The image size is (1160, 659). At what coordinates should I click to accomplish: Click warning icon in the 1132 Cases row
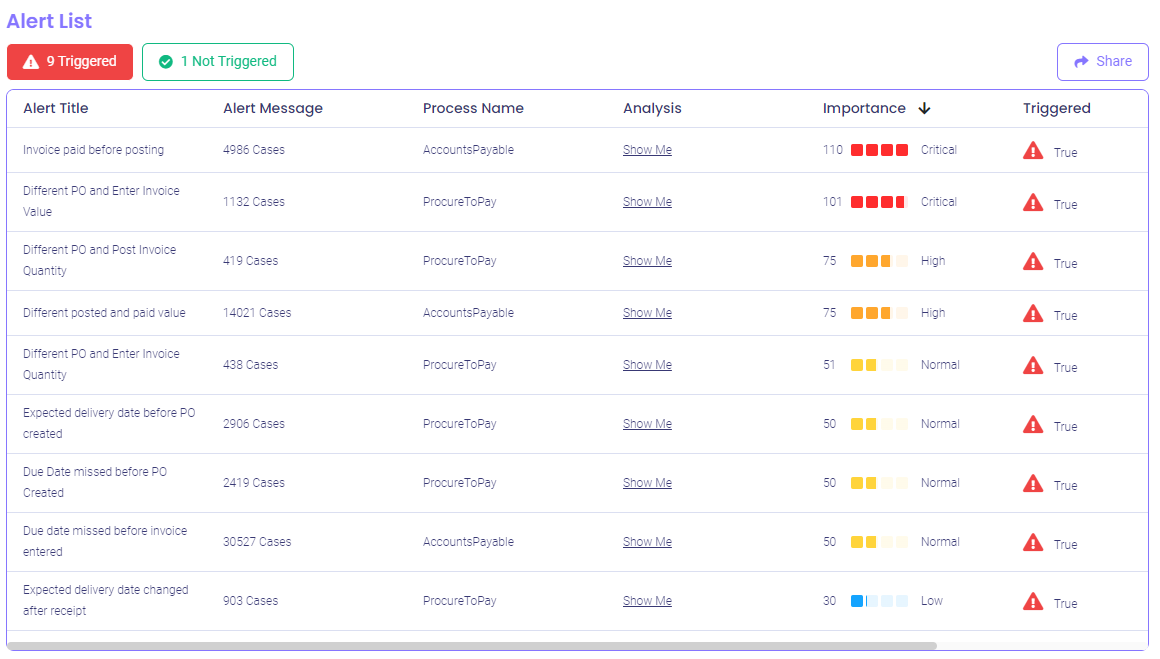pyautogui.click(x=1033, y=203)
